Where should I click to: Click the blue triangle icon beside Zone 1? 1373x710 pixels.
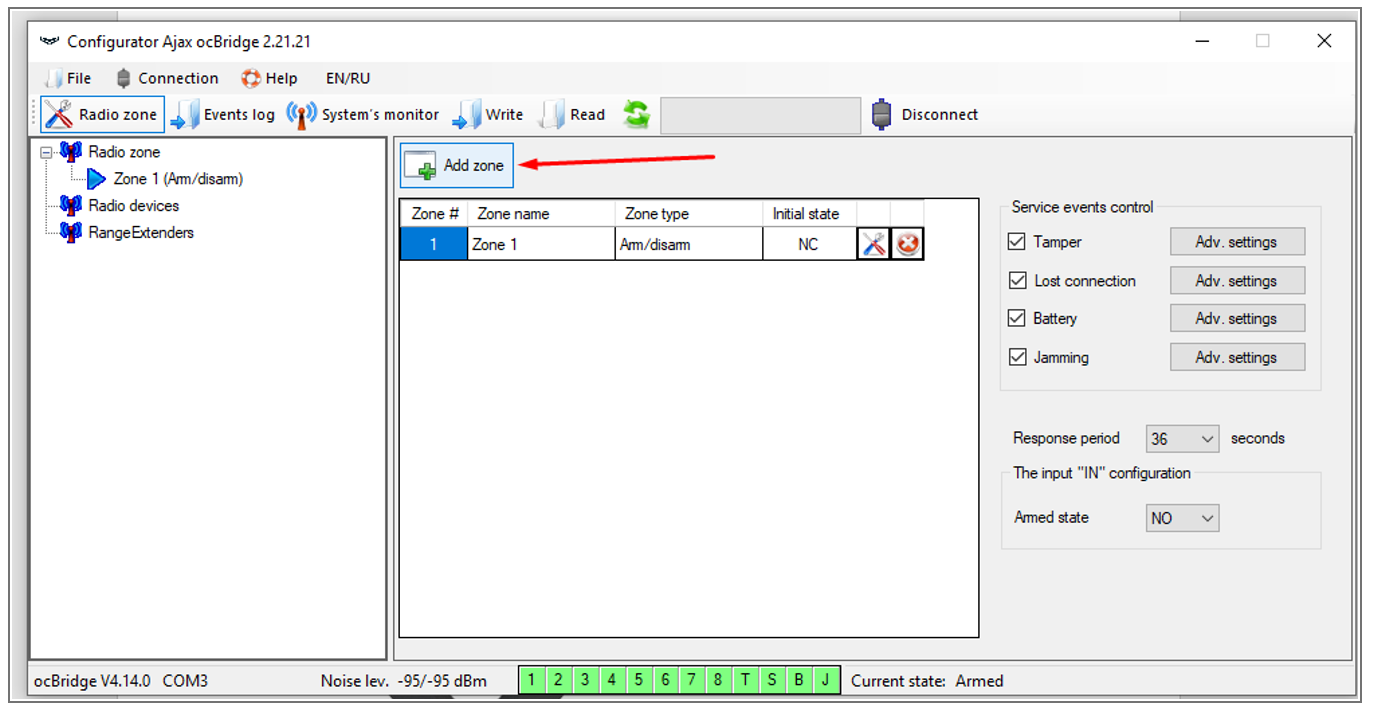(97, 179)
